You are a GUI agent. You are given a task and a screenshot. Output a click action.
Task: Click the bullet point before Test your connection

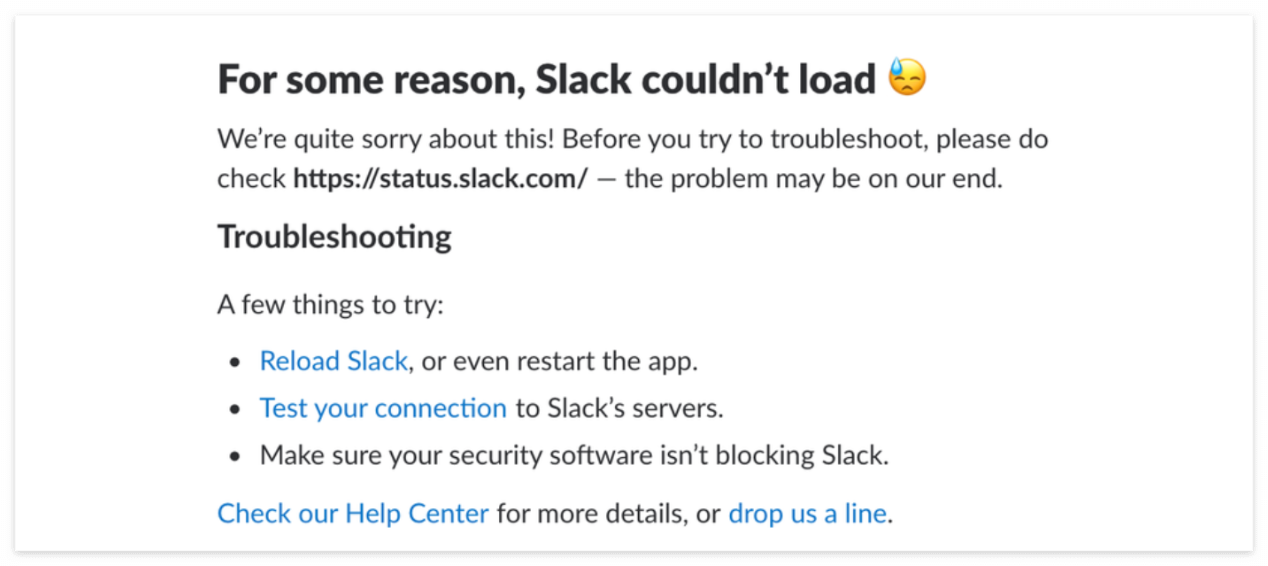tap(235, 410)
